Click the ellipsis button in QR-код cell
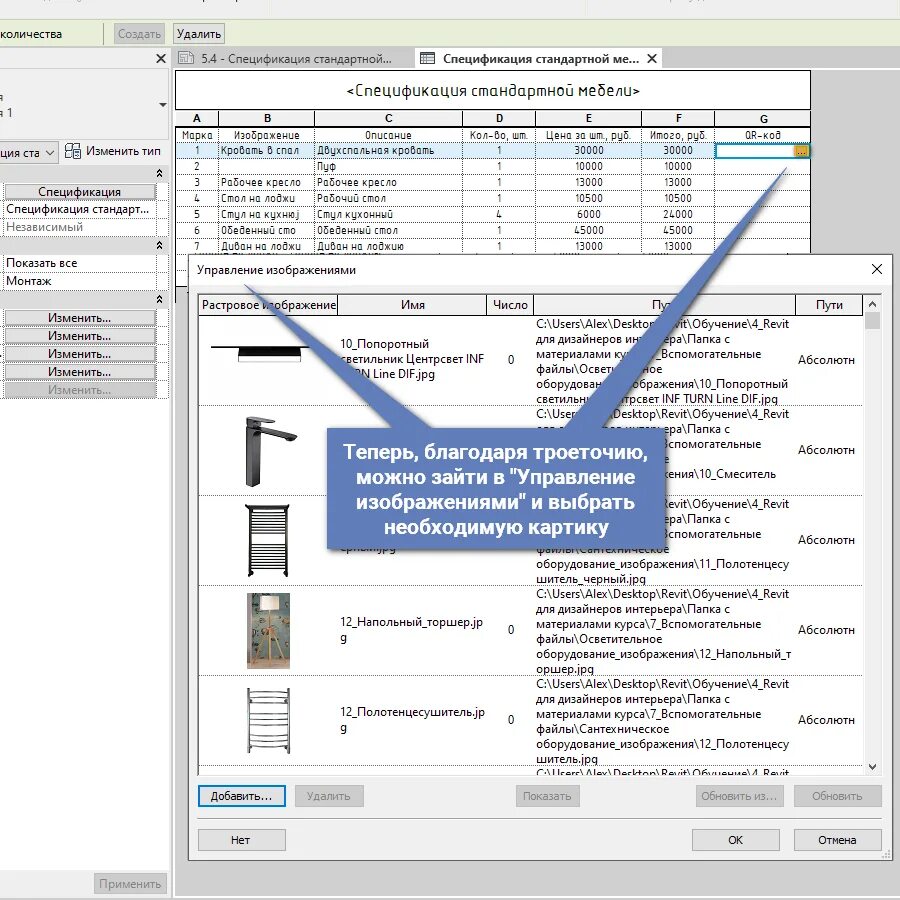 pyautogui.click(x=801, y=151)
